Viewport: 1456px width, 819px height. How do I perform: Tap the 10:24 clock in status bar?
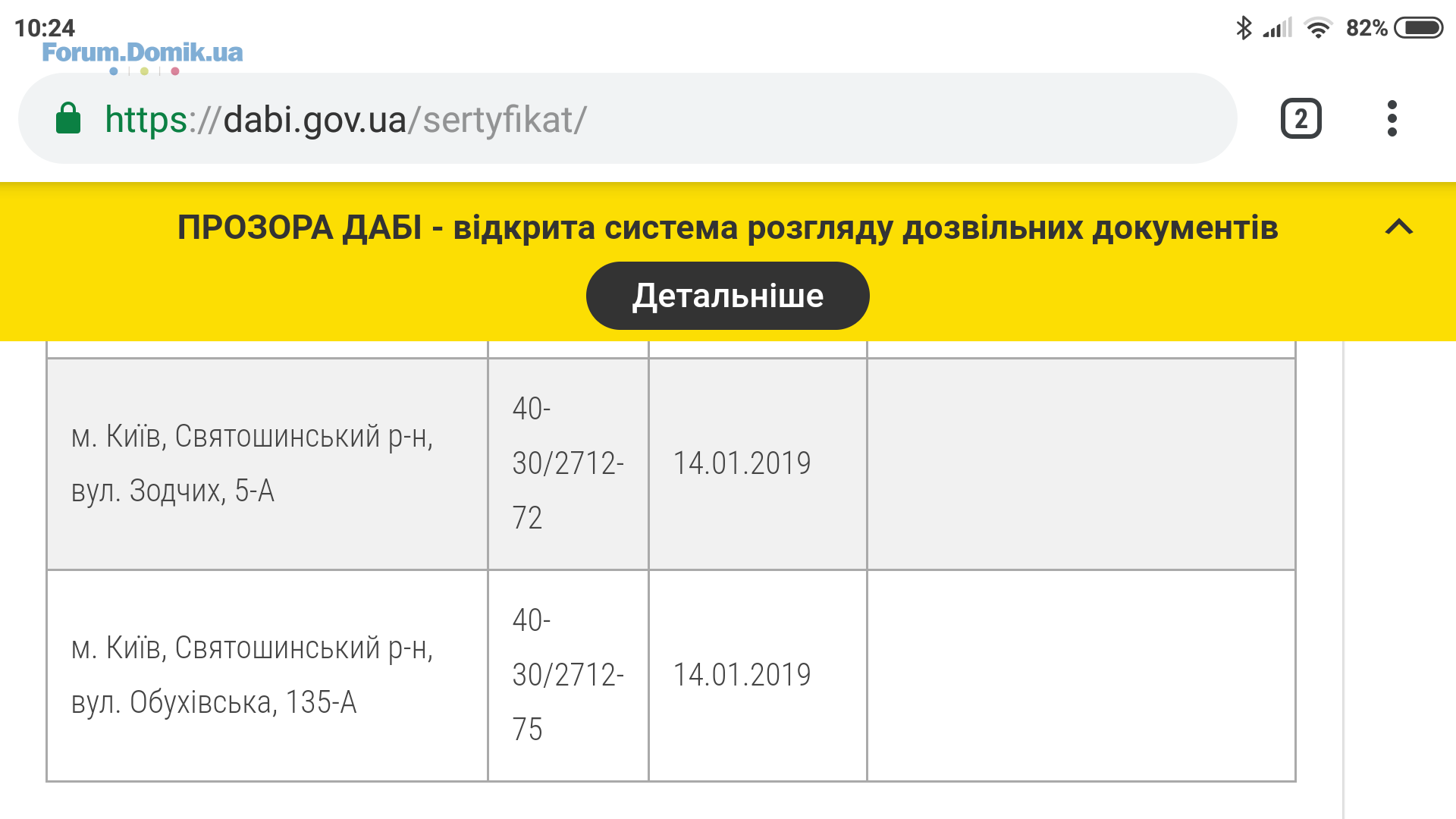pyautogui.click(x=45, y=28)
